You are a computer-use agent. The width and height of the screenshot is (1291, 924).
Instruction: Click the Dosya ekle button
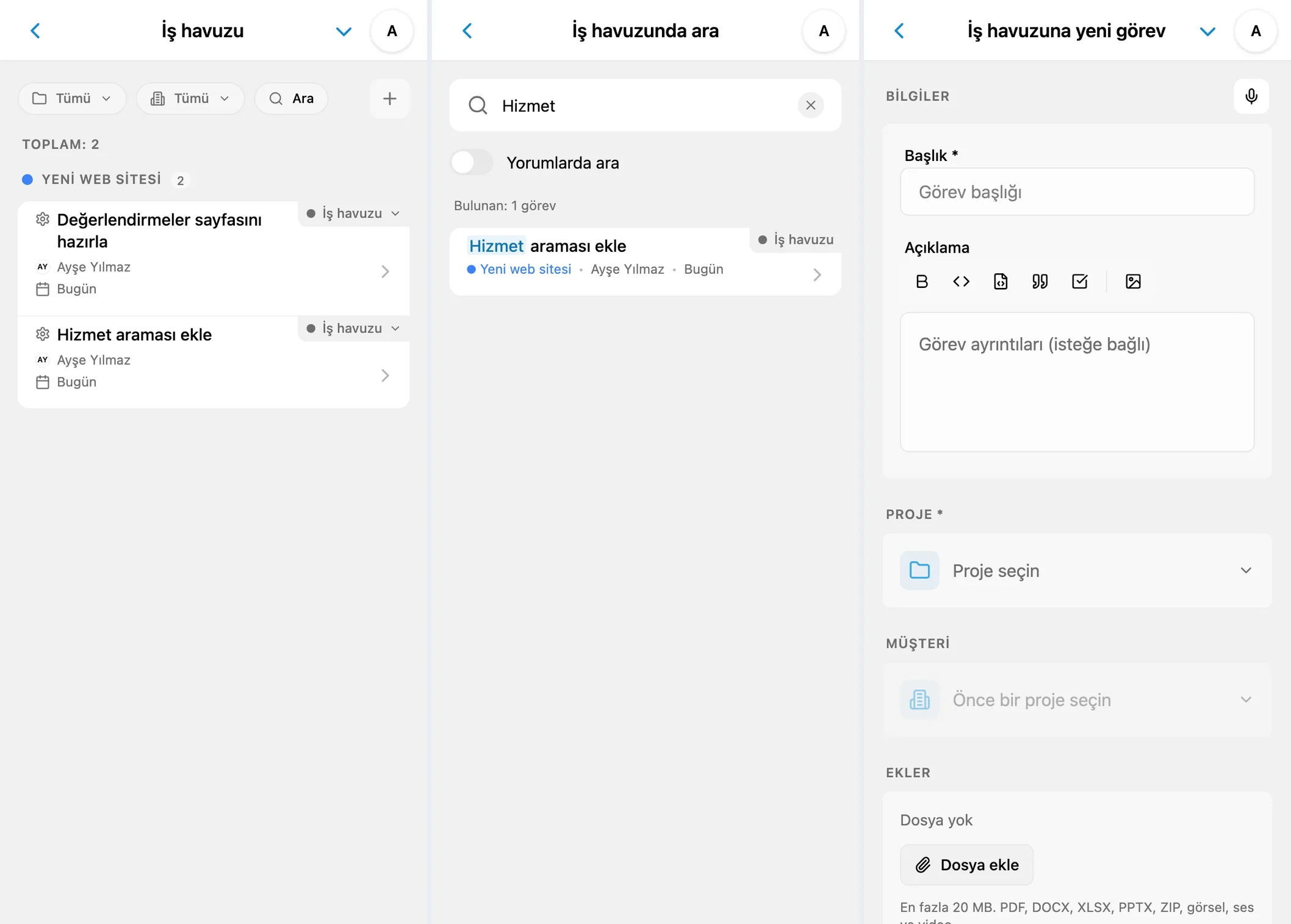coord(966,864)
